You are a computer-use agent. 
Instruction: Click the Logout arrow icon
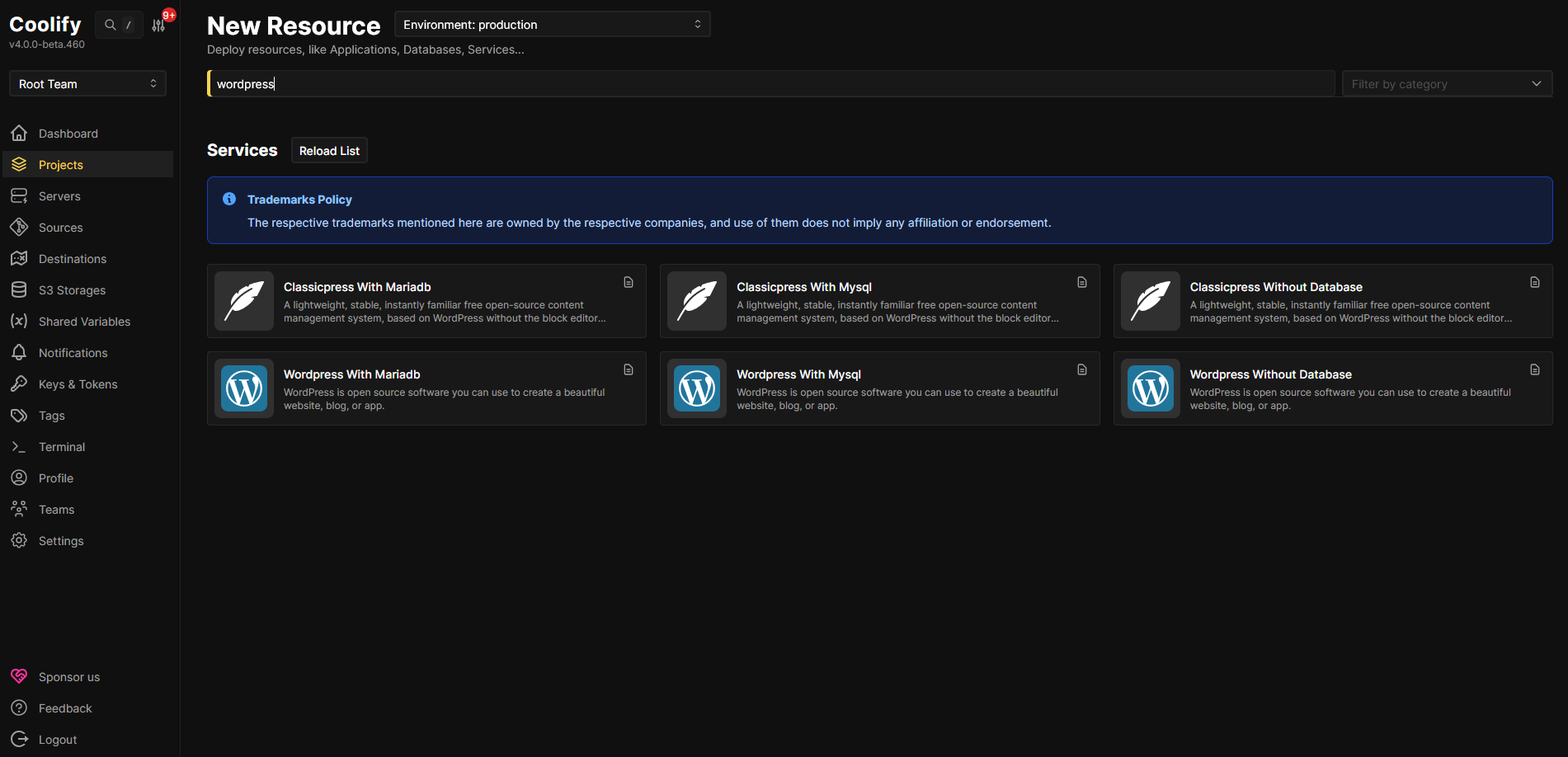point(19,740)
